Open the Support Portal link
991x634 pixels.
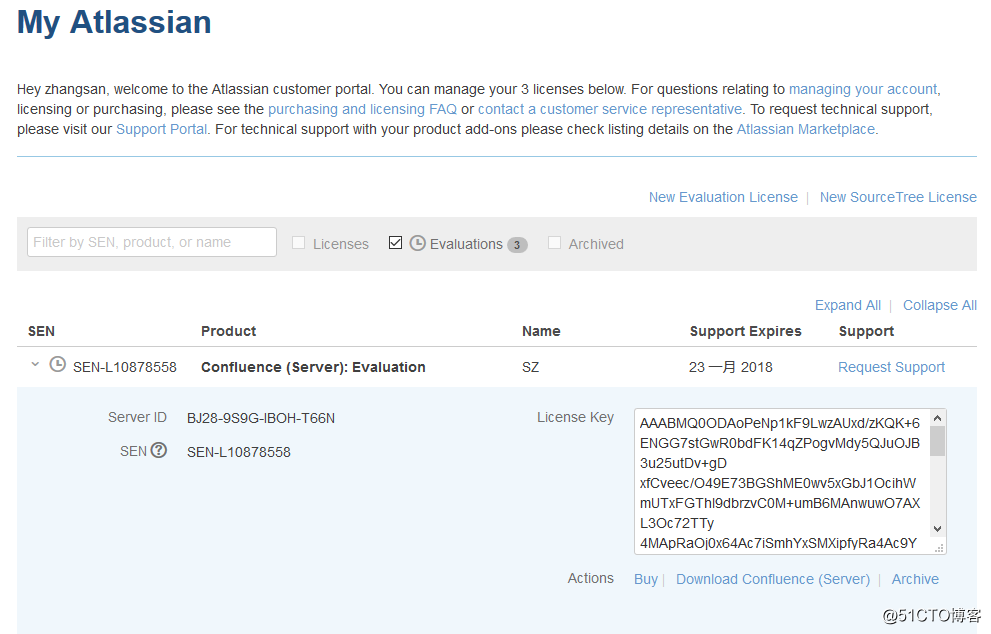coord(161,130)
